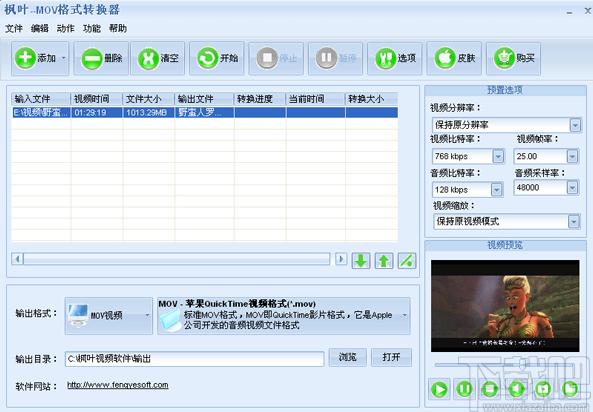Open the 文件 menu
Image resolution: width=593 pixels, height=412 pixels.
point(14,28)
